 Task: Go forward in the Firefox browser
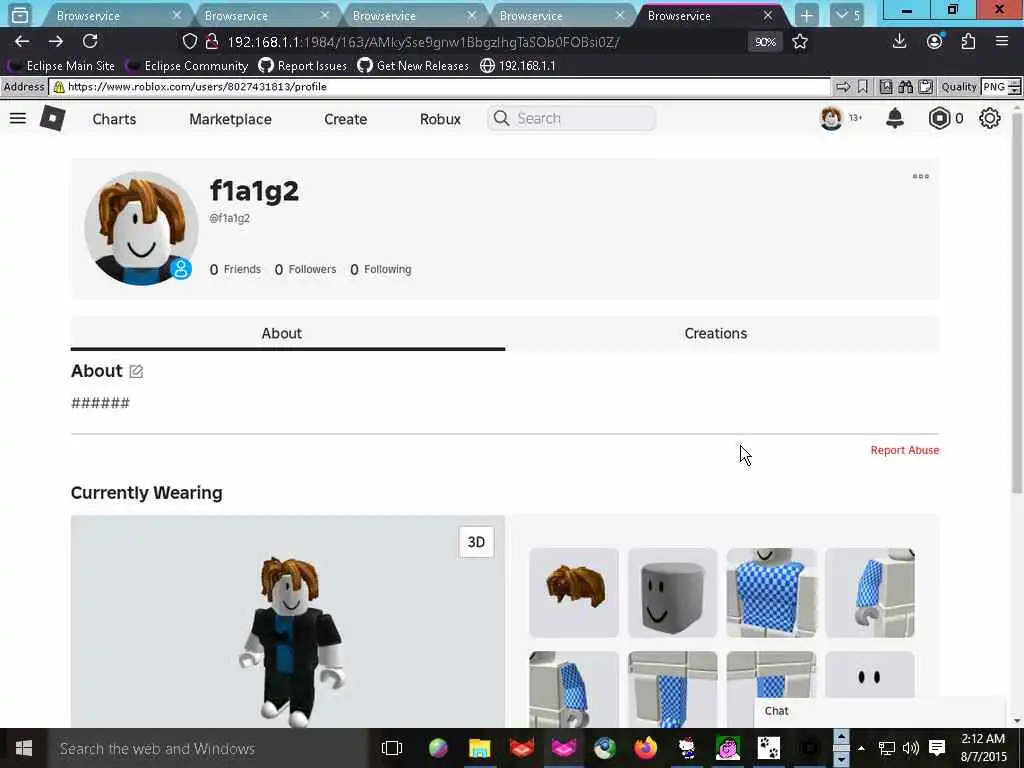pyautogui.click(x=56, y=42)
